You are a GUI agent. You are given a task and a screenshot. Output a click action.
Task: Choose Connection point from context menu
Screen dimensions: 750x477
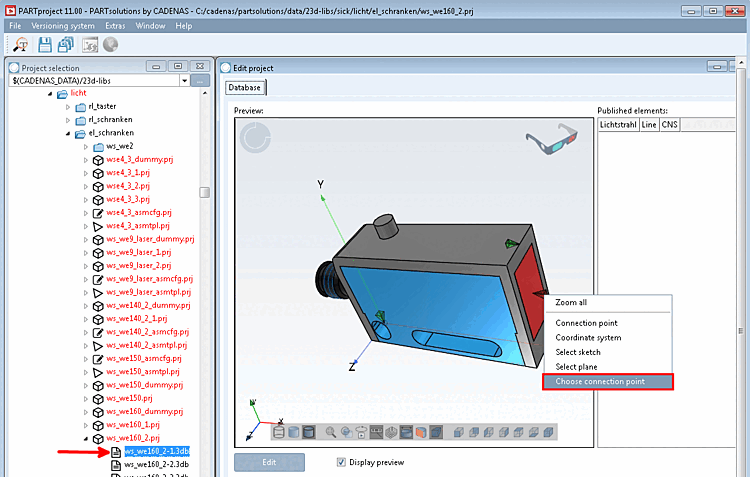[x=586, y=323]
